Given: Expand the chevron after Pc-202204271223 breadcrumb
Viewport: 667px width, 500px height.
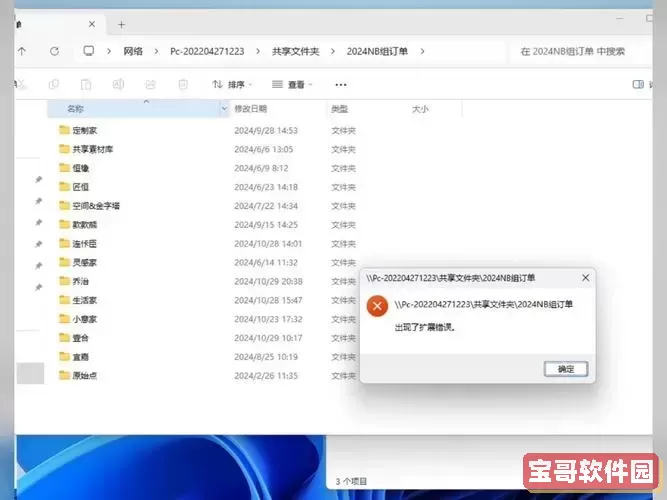Looking at the screenshot, I should point(258,51).
